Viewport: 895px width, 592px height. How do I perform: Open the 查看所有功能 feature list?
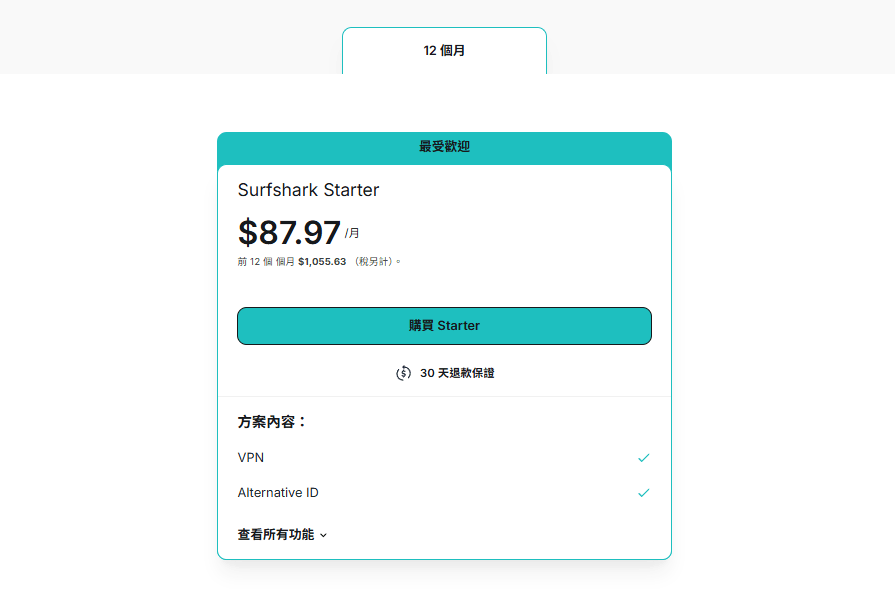[276, 535]
